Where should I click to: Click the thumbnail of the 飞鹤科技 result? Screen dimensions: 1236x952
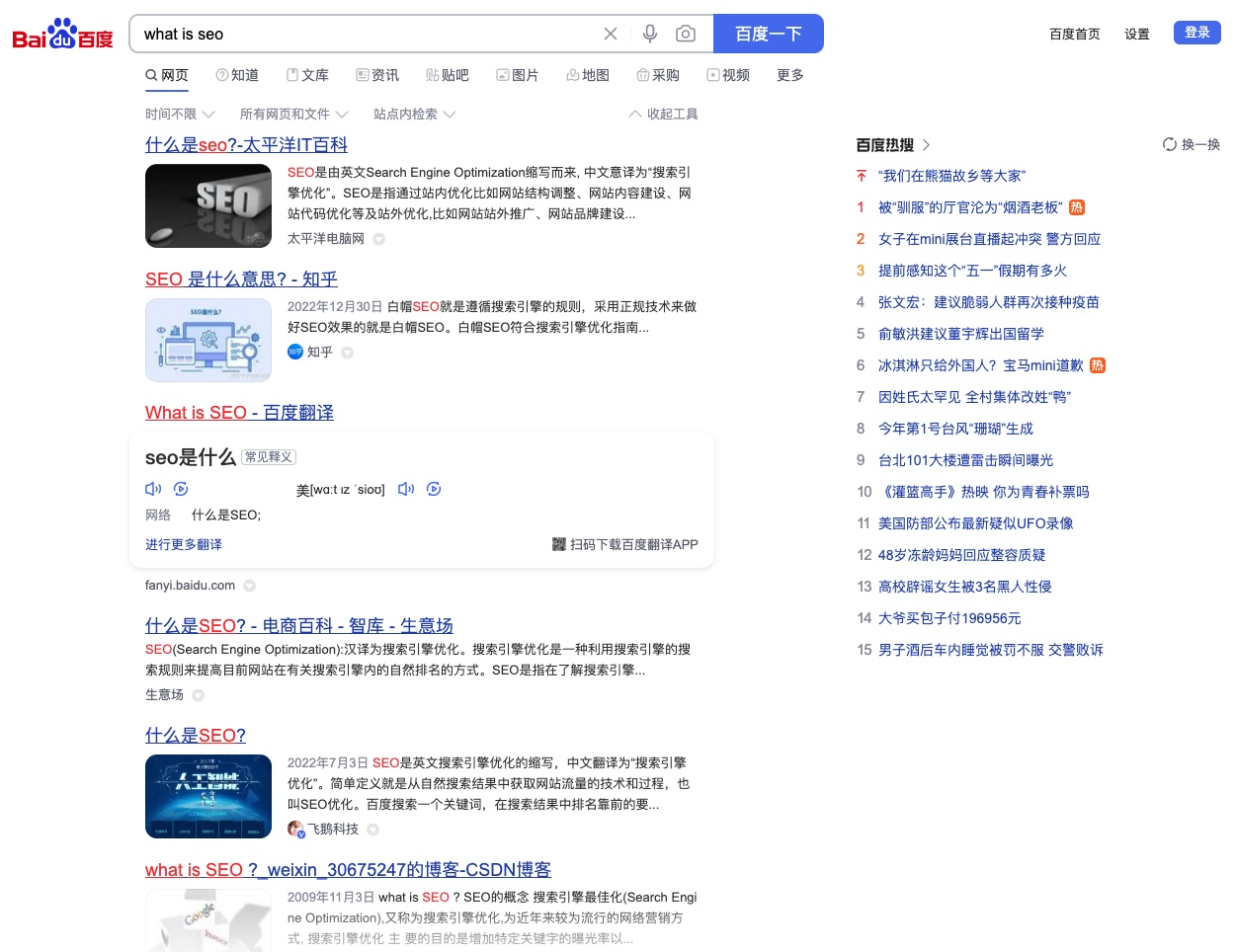(208, 796)
